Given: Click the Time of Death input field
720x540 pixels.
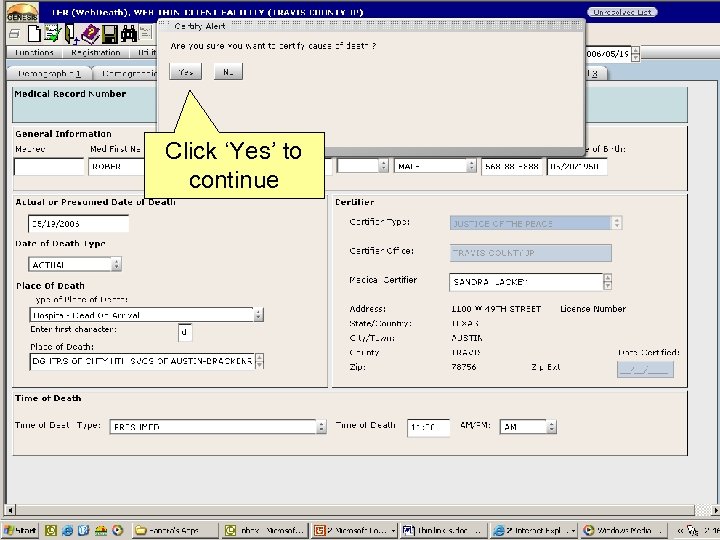Looking at the screenshot, I should click(428, 428).
